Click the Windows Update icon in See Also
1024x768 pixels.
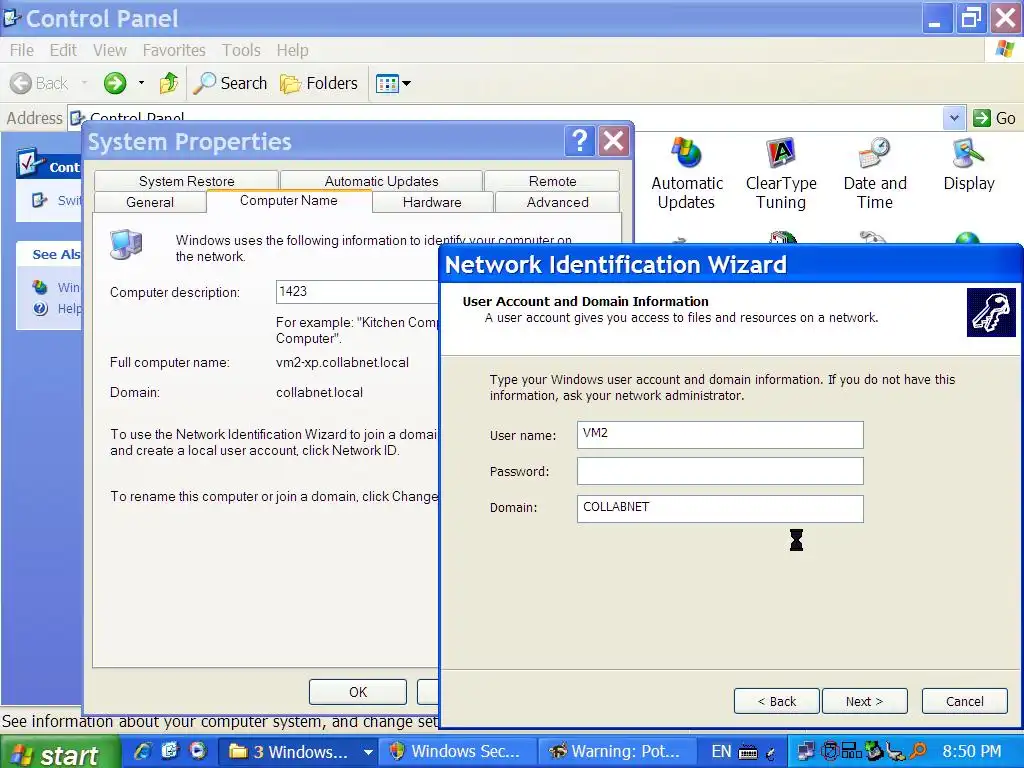40,287
